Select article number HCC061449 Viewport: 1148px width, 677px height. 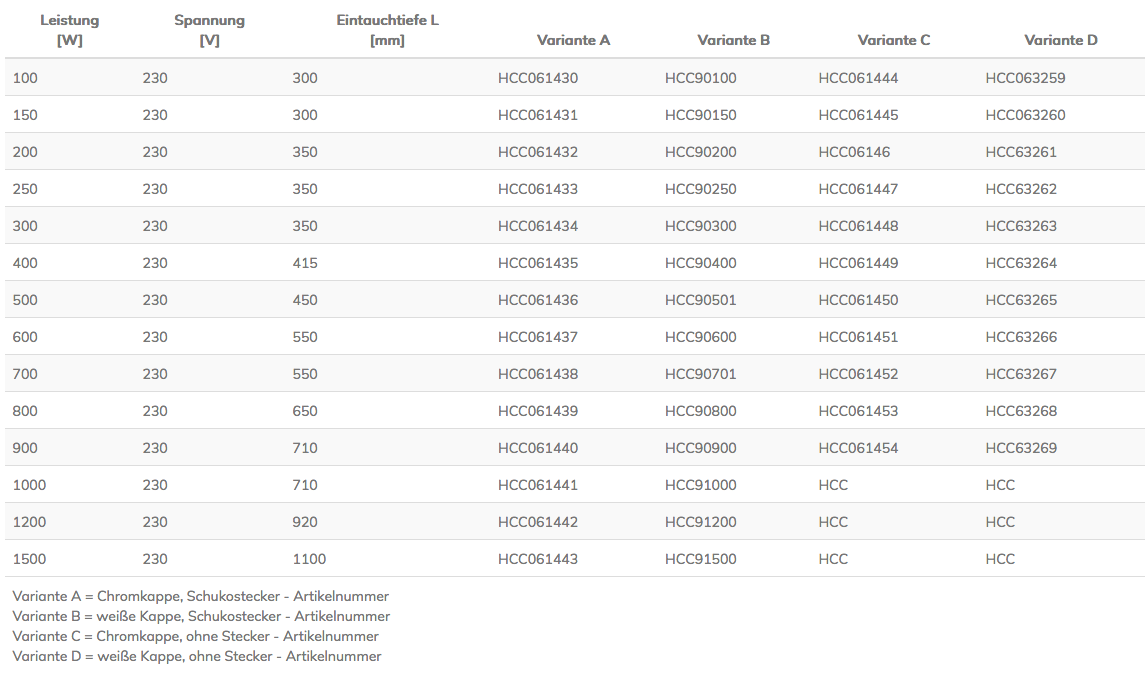pyautogui.click(x=858, y=263)
